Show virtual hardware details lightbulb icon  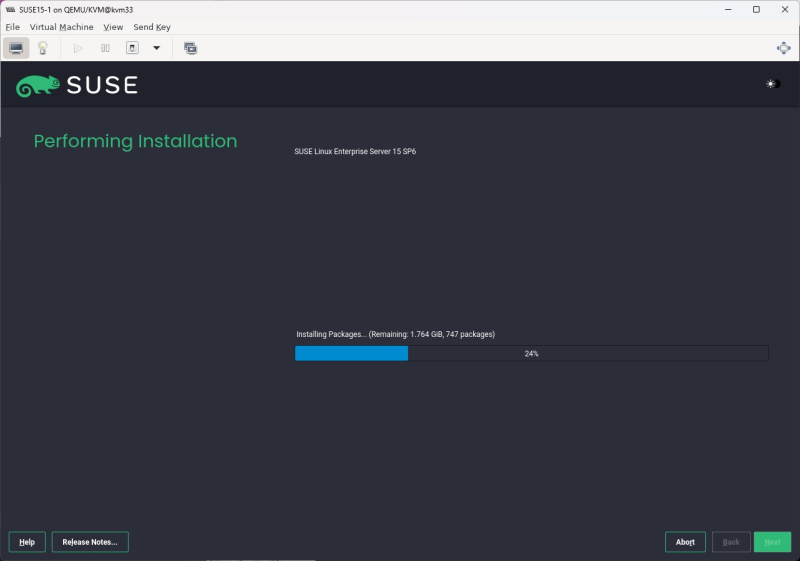43,48
